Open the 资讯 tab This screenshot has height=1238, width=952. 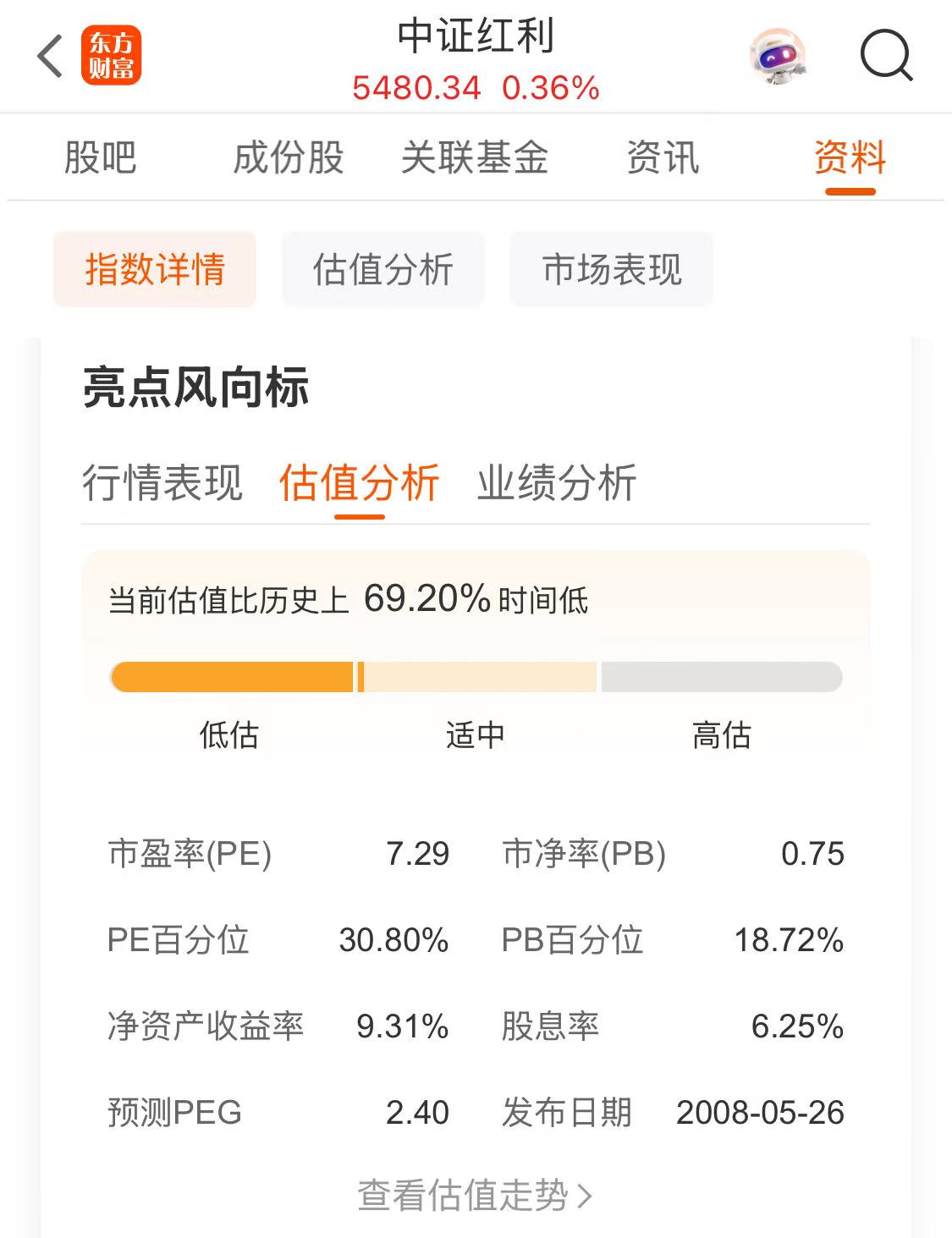coord(663,157)
